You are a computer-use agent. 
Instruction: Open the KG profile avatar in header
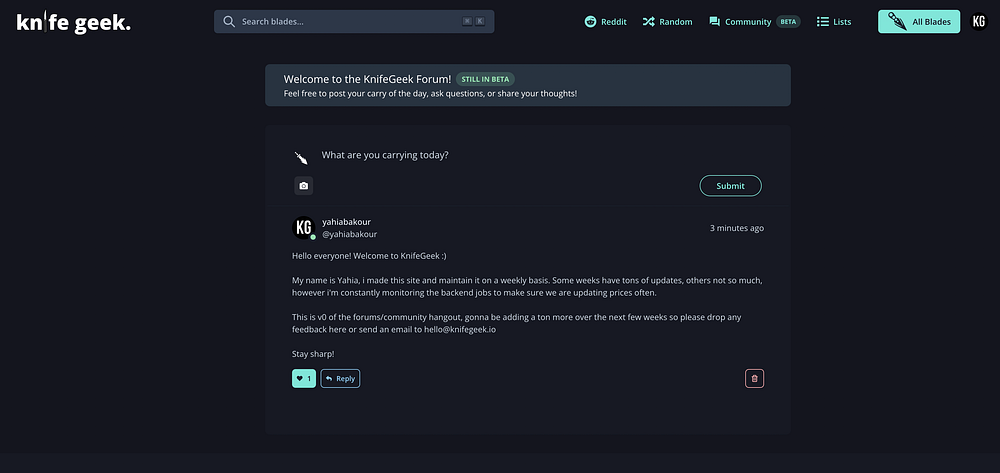pos(979,22)
